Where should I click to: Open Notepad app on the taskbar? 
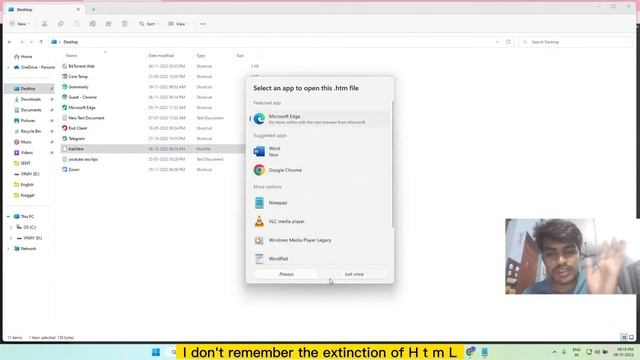[484, 352]
